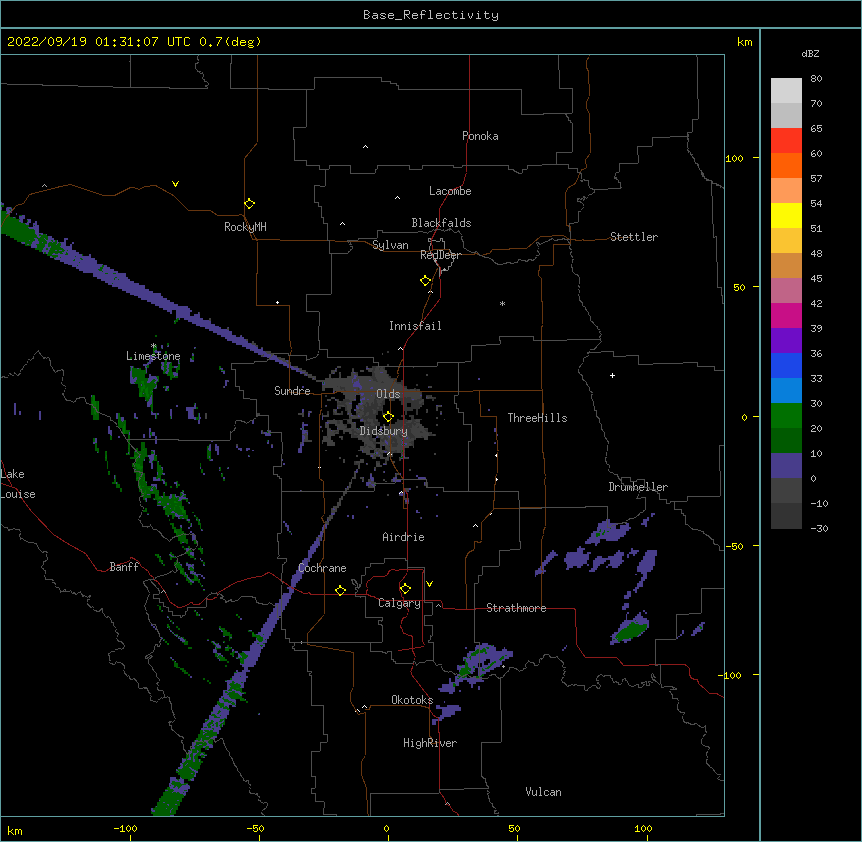
Task: Click the Calgary city label
Action: 400,603
